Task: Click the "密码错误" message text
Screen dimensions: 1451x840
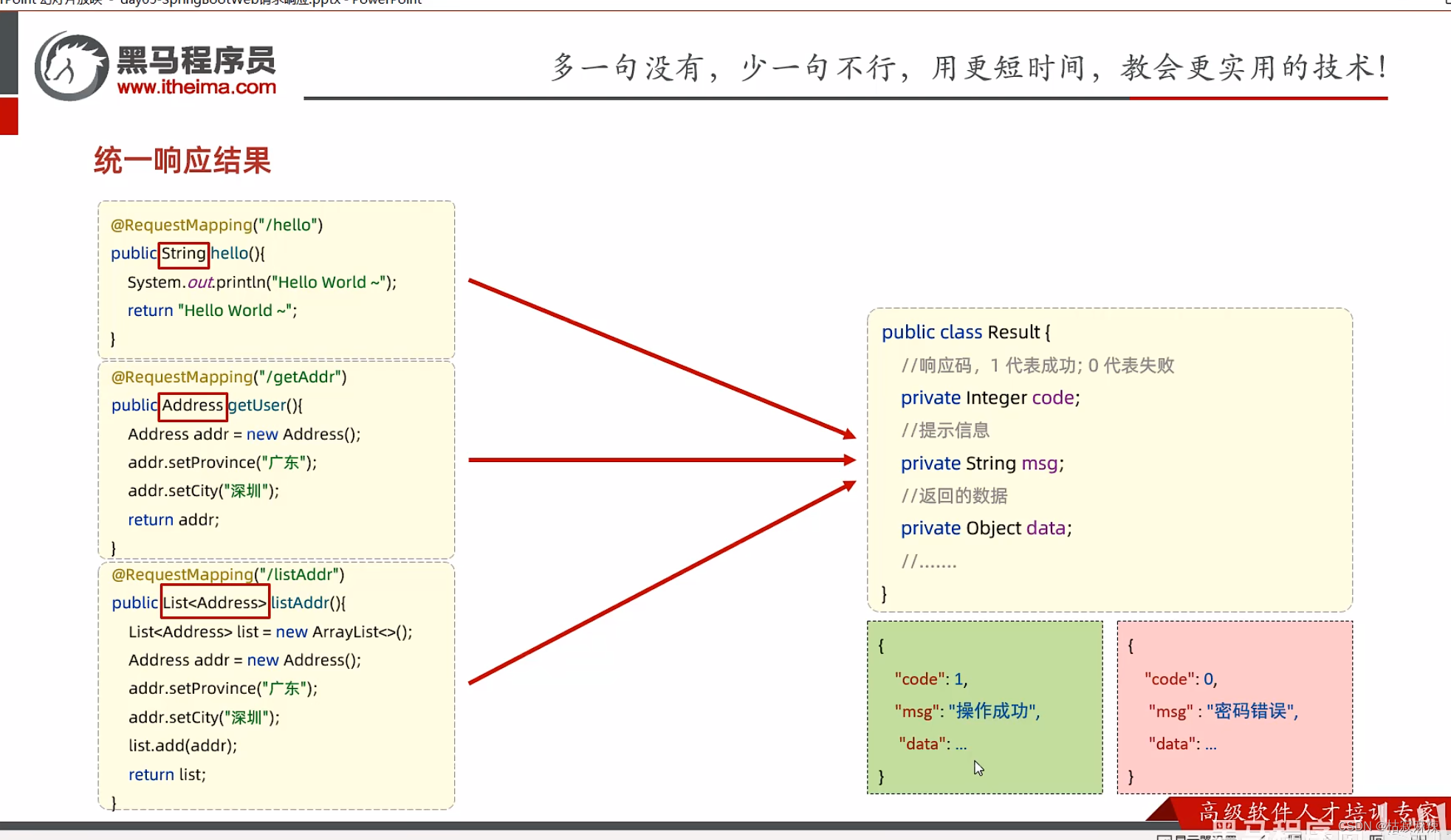Action: point(1252,711)
